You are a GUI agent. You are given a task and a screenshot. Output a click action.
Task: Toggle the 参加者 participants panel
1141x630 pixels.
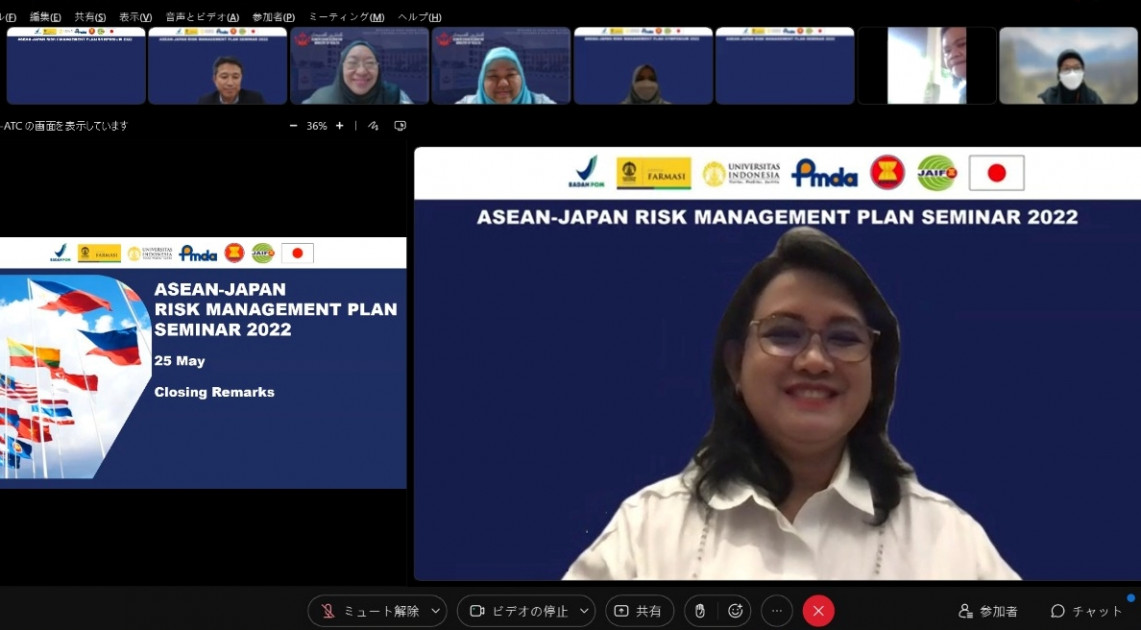[x=988, y=611]
